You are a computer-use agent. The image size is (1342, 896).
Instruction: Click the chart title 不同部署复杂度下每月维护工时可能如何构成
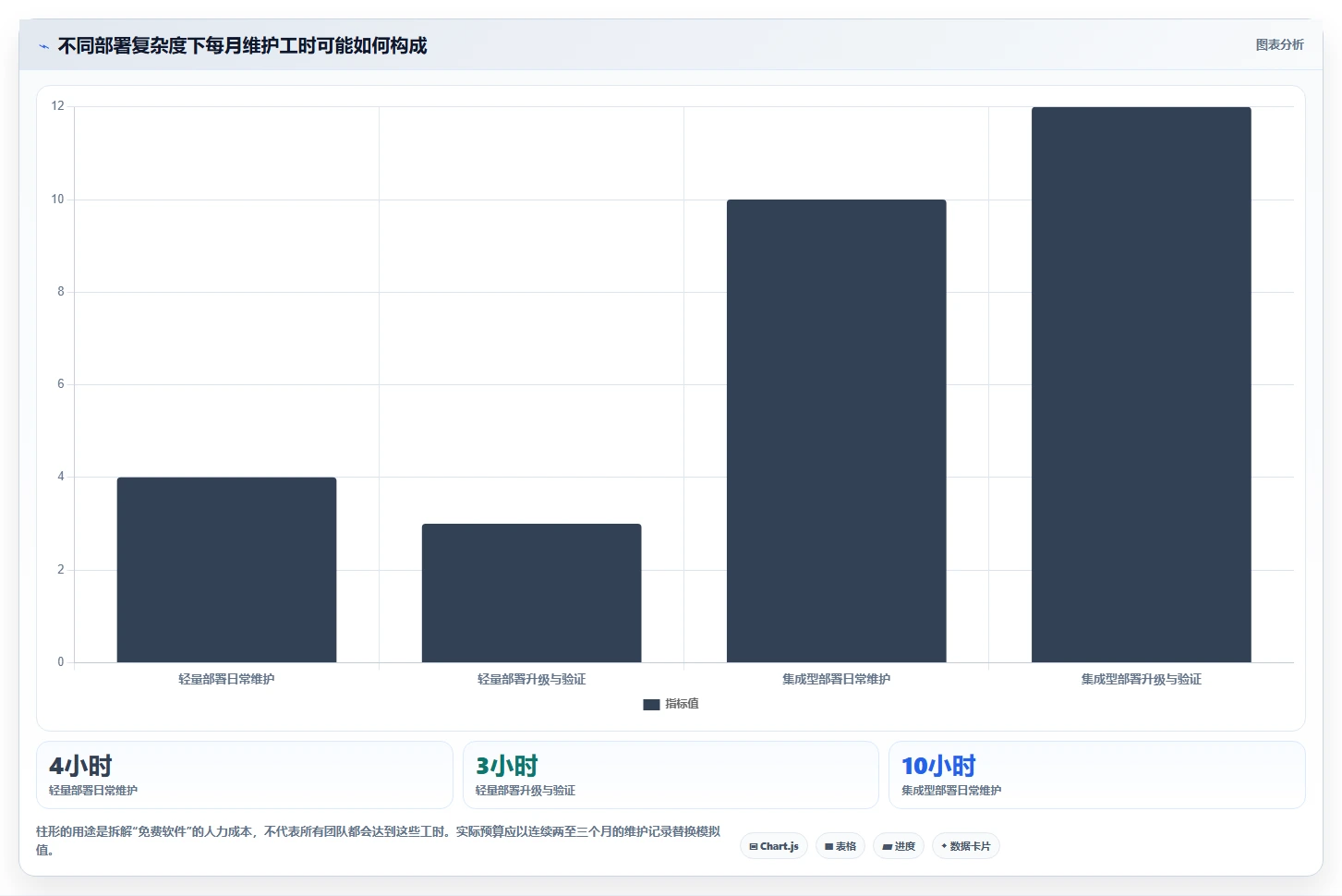[x=242, y=46]
